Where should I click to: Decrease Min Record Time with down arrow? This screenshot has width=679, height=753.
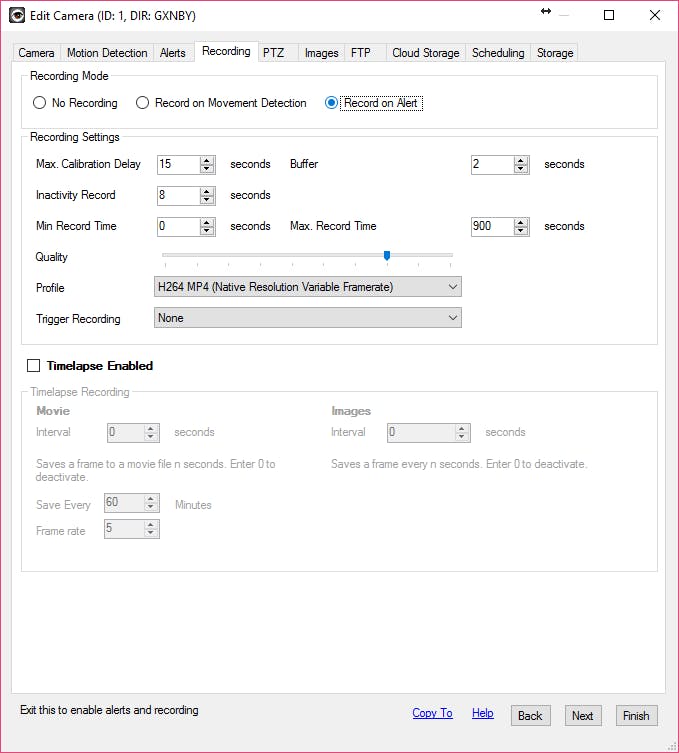tap(207, 231)
